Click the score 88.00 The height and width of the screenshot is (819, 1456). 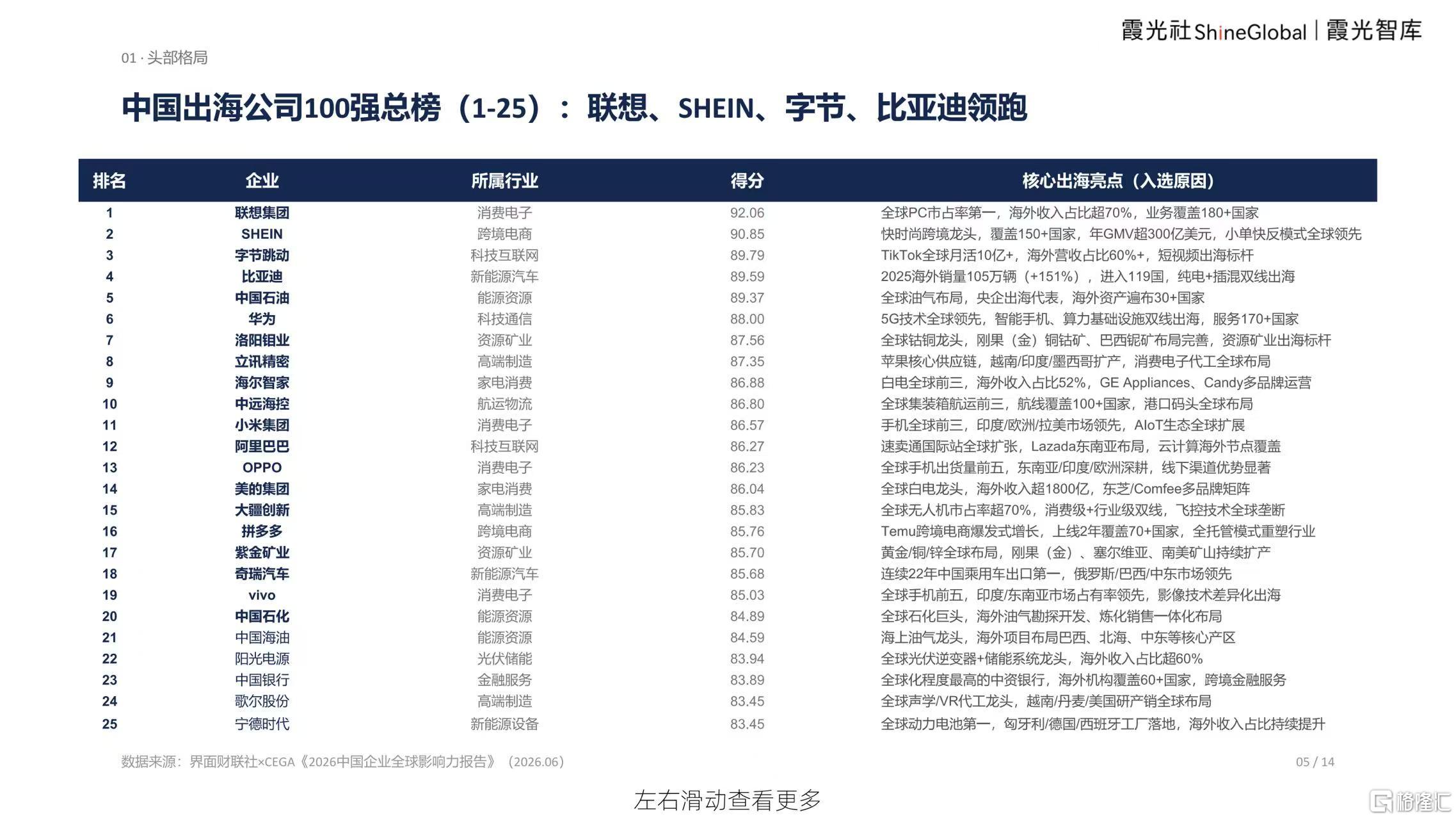click(x=747, y=319)
